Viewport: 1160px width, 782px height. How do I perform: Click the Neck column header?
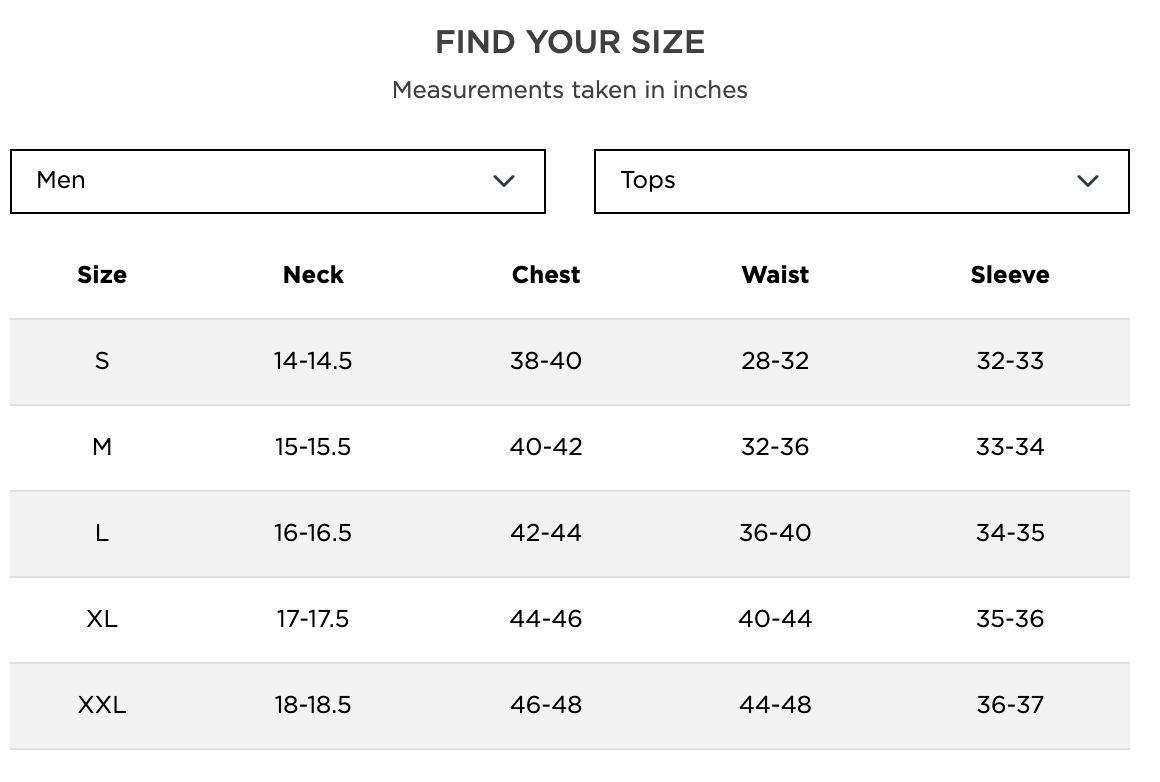[313, 275]
